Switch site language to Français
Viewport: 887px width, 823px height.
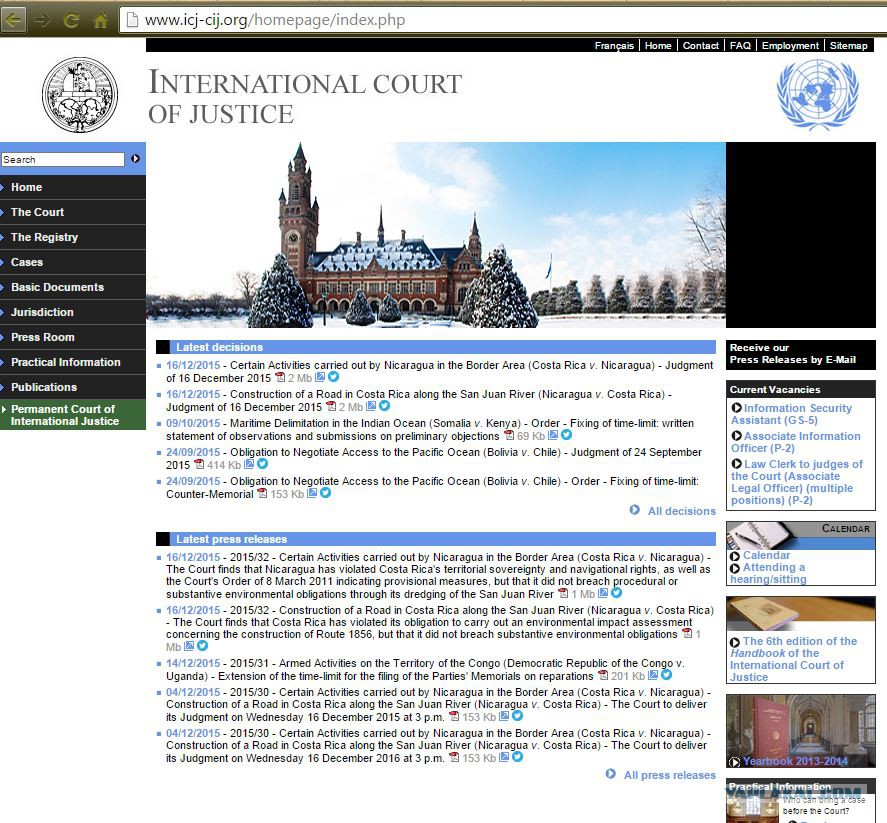pos(614,46)
